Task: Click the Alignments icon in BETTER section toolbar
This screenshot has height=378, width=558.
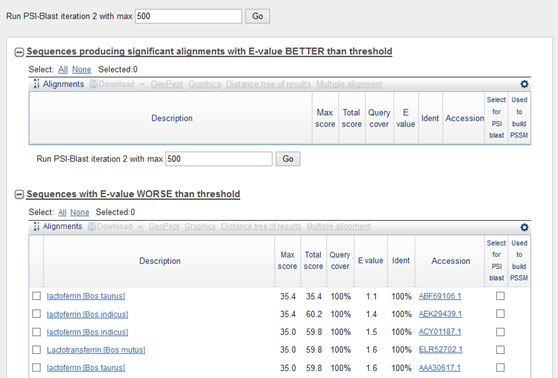Action: click(36, 84)
